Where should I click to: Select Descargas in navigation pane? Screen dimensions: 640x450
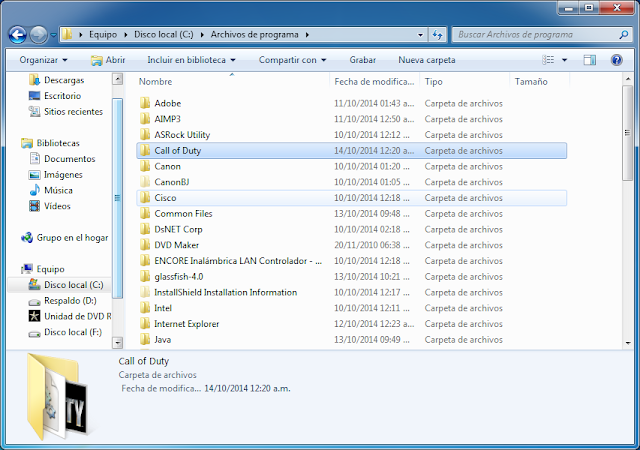pyautogui.click(x=64, y=80)
